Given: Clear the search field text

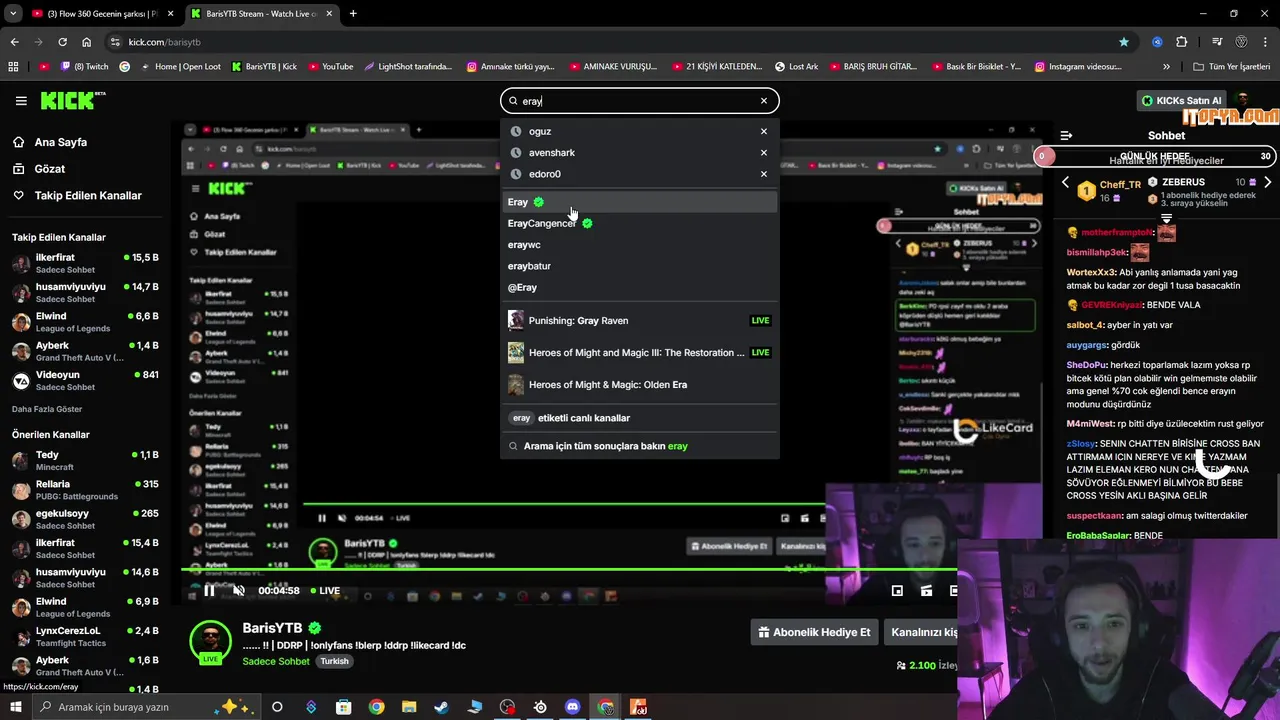Looking at the screenshot, I should (764, 101).
